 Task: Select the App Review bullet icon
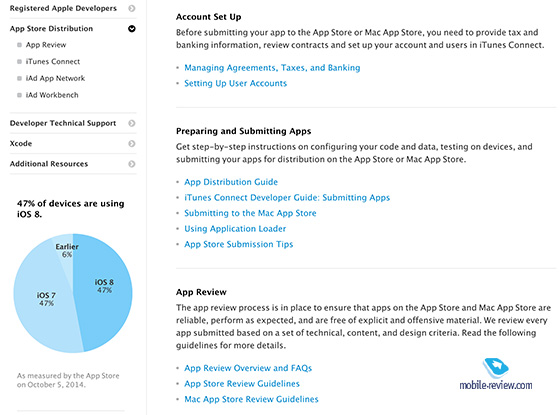click(19, 45)
